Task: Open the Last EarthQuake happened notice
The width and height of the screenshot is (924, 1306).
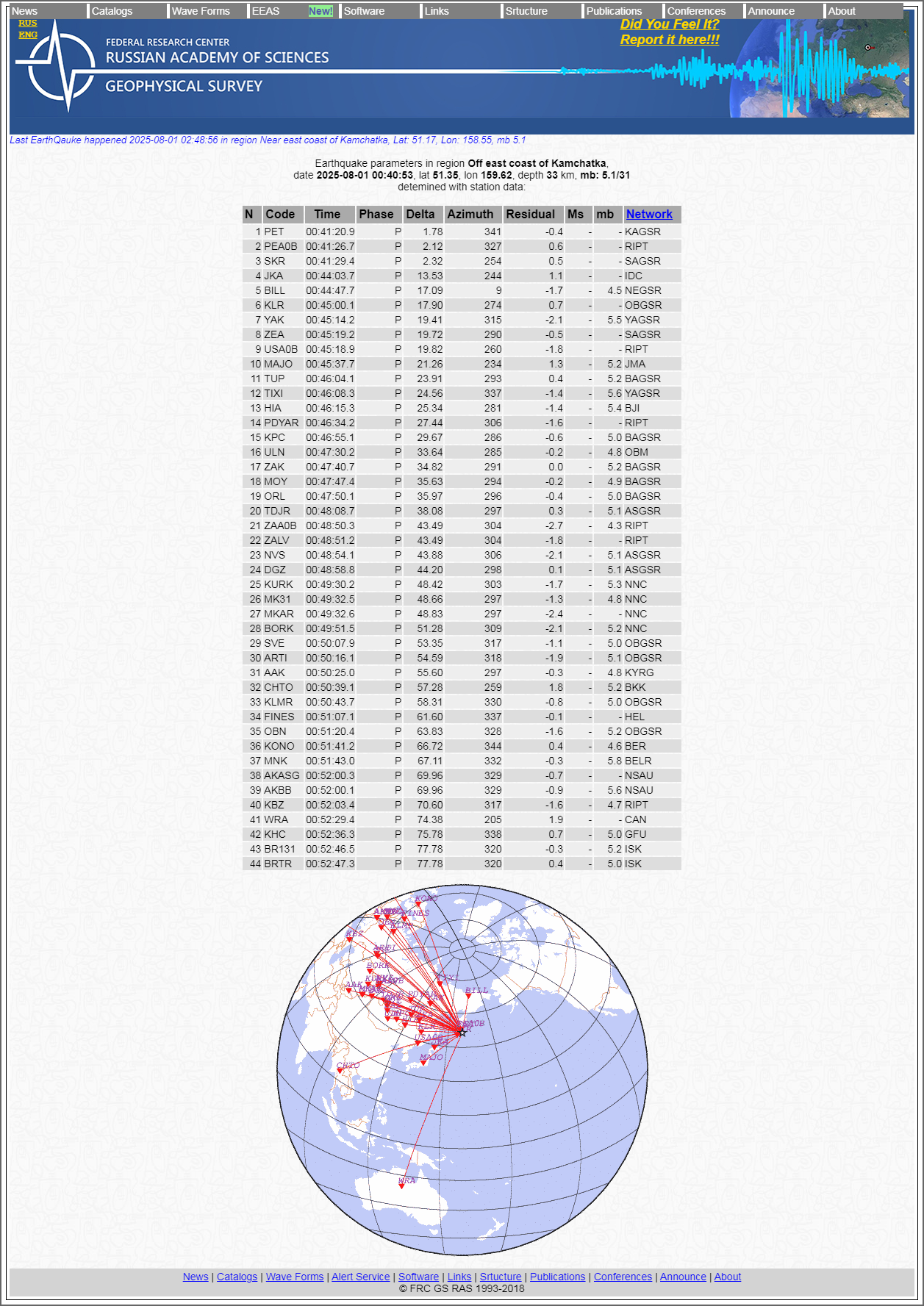Action: (268, 140)
